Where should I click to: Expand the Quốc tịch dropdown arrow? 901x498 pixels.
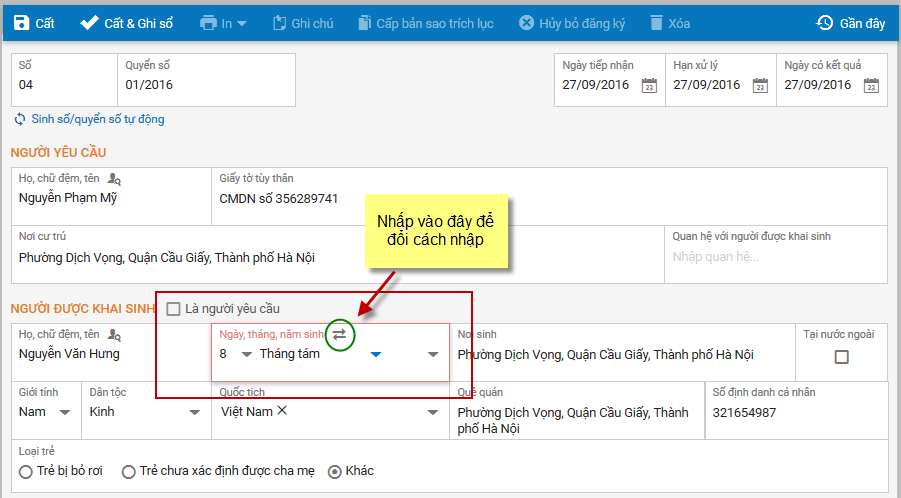433,412
